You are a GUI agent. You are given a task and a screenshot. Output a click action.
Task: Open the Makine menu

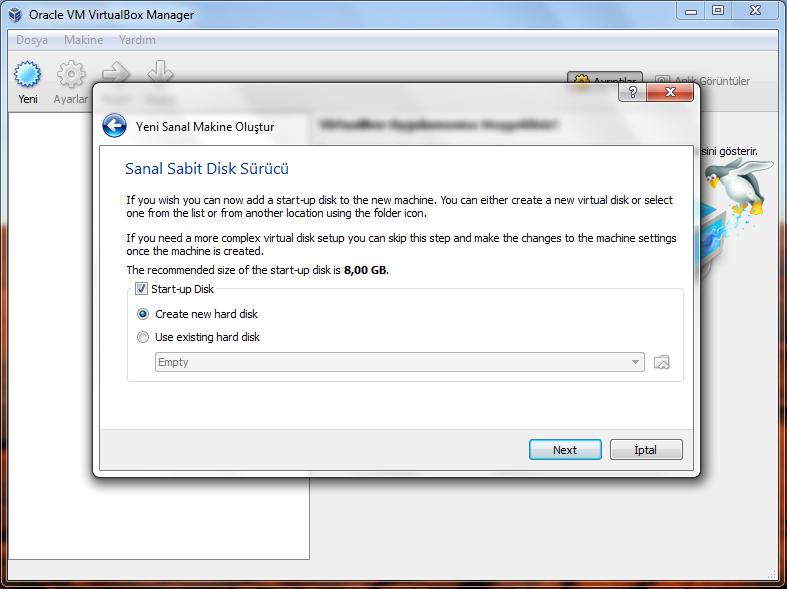point(83,40)
